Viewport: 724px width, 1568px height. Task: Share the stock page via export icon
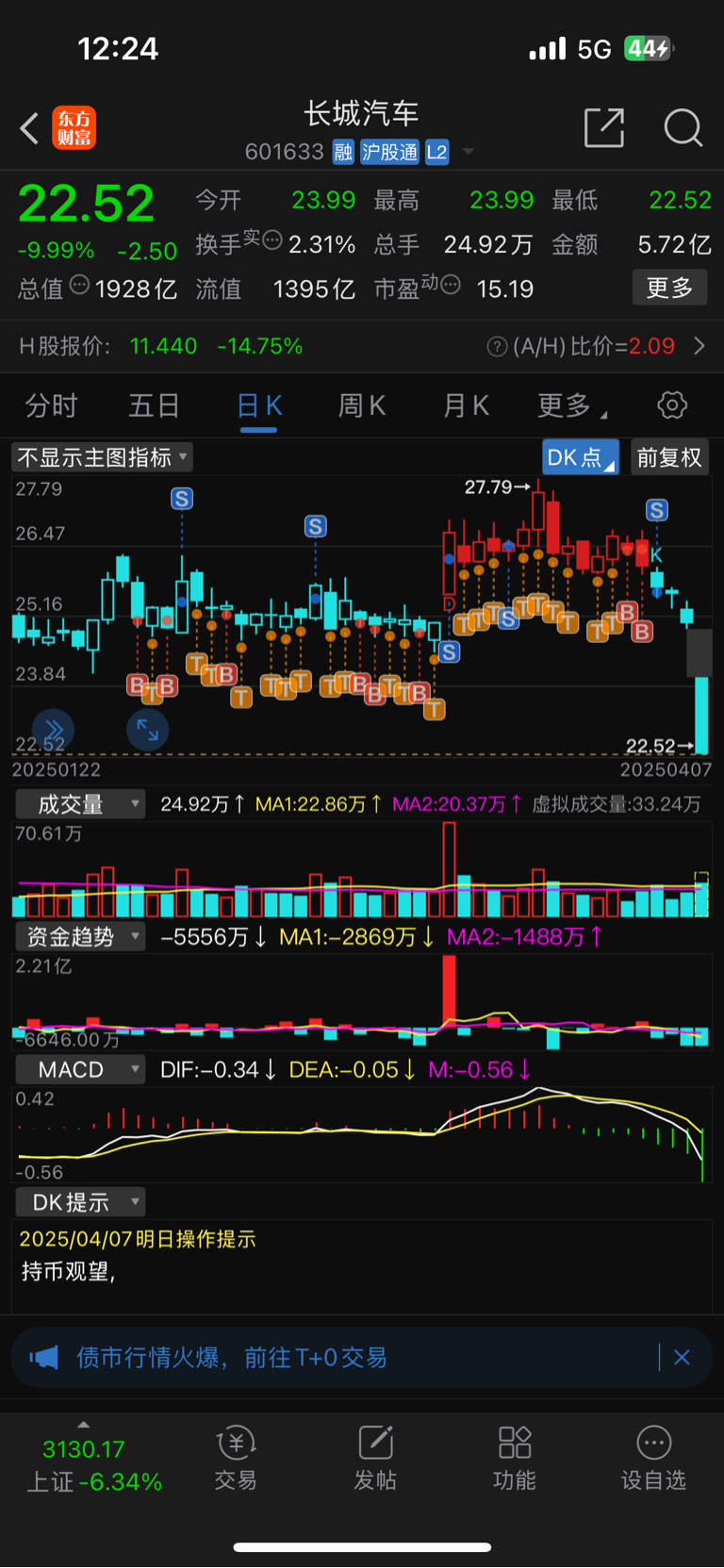(x=604, y=127)
